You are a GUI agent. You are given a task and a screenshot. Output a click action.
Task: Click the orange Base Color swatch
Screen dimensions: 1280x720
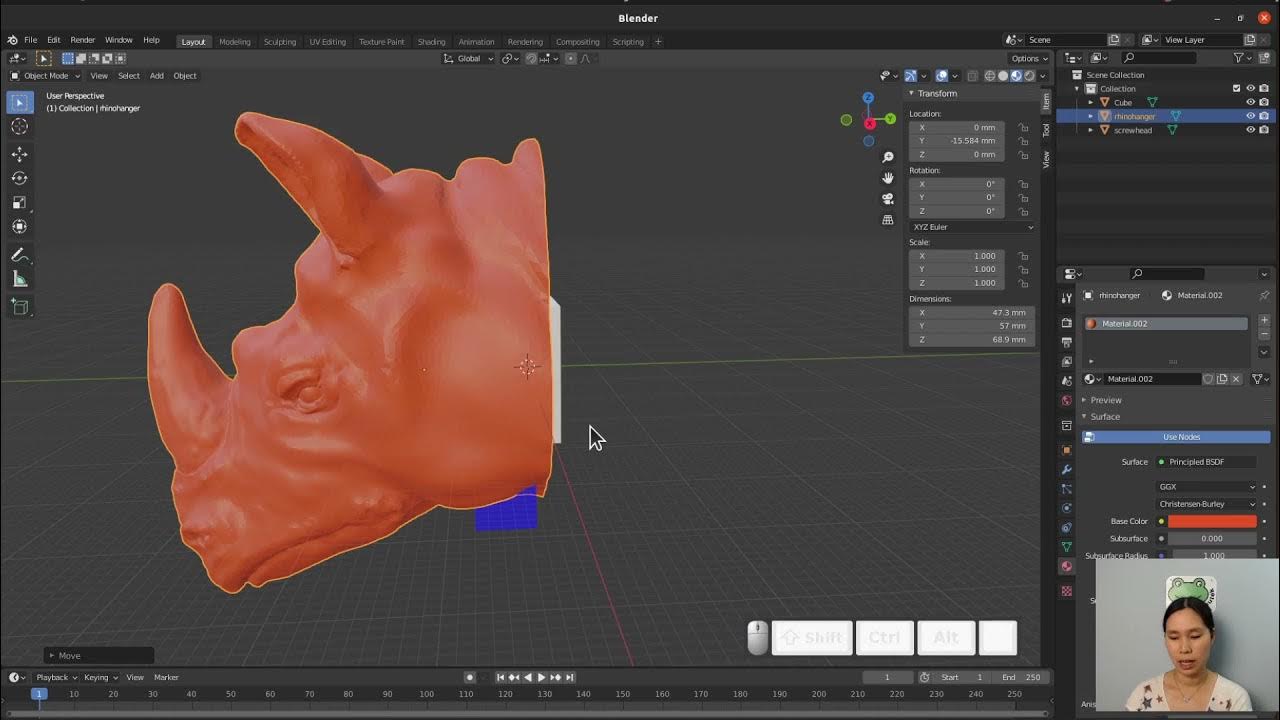[x=1212, y=521]
